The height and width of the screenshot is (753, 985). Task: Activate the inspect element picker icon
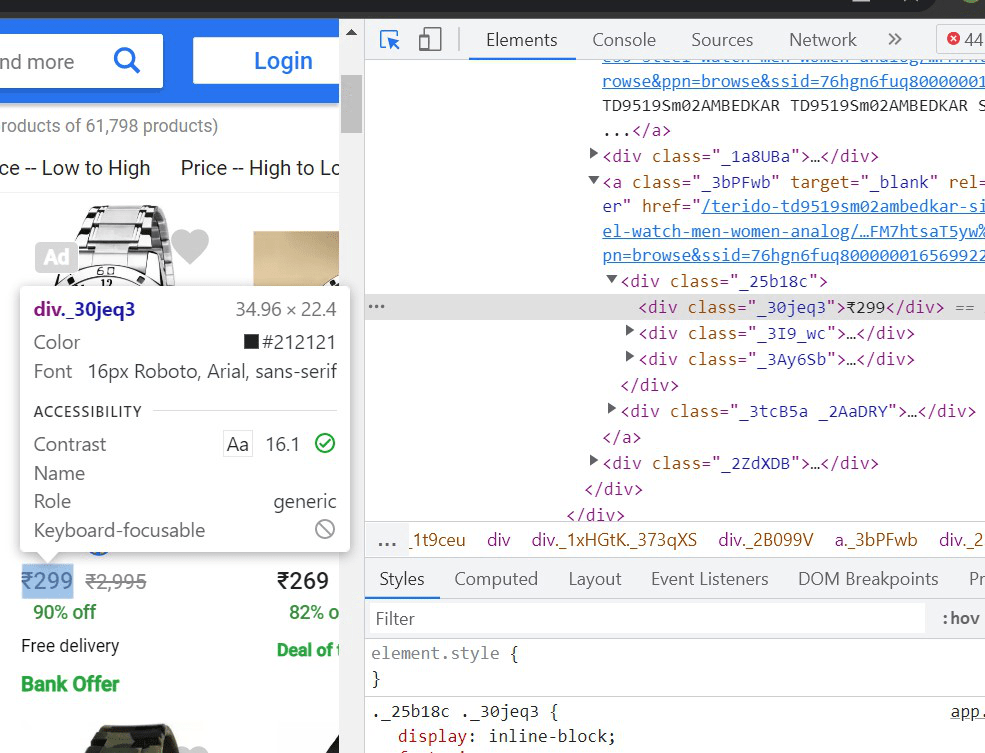coord(389,40)
